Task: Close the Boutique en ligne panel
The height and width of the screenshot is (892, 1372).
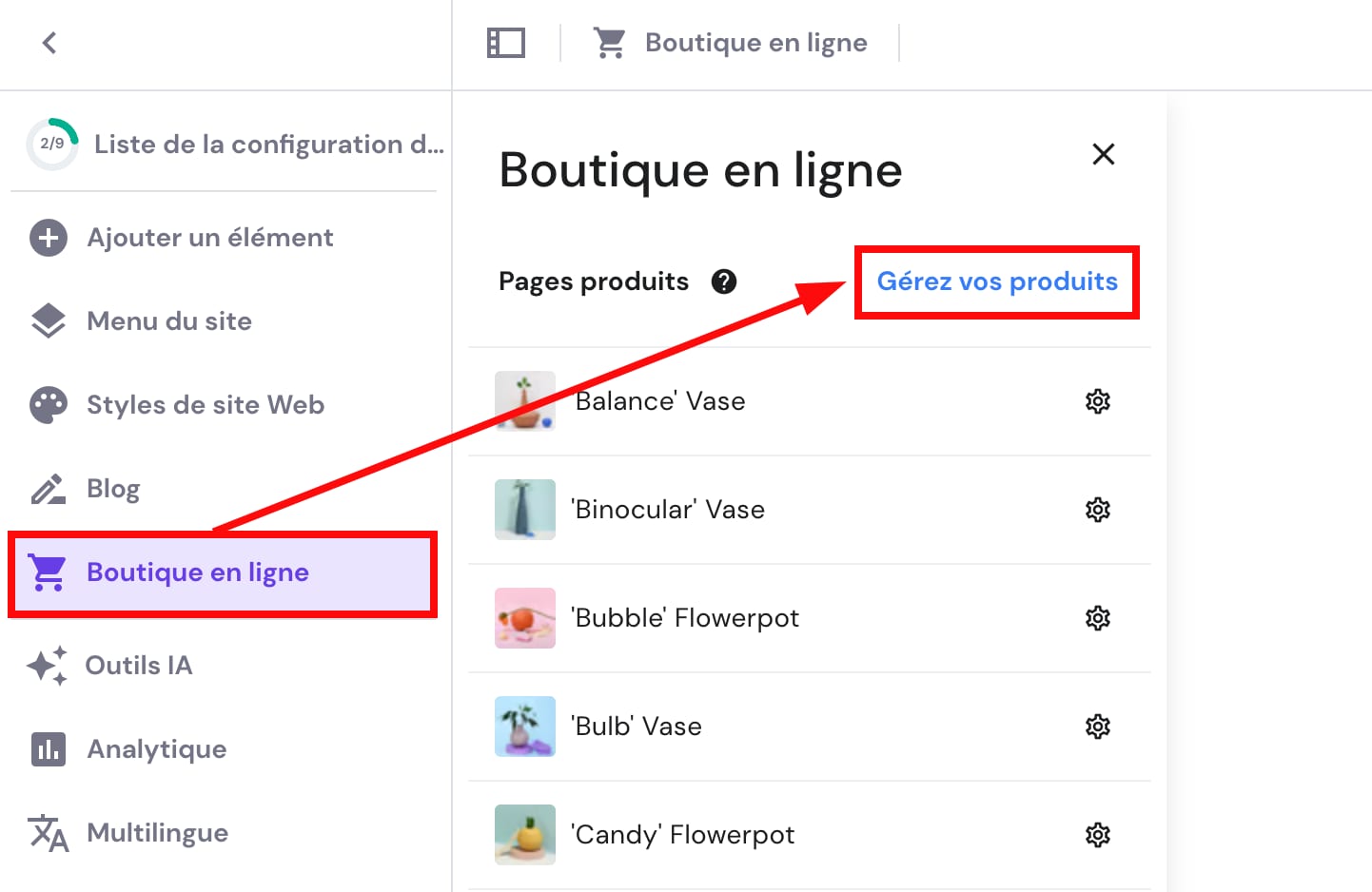Action: click(1103, 153)
